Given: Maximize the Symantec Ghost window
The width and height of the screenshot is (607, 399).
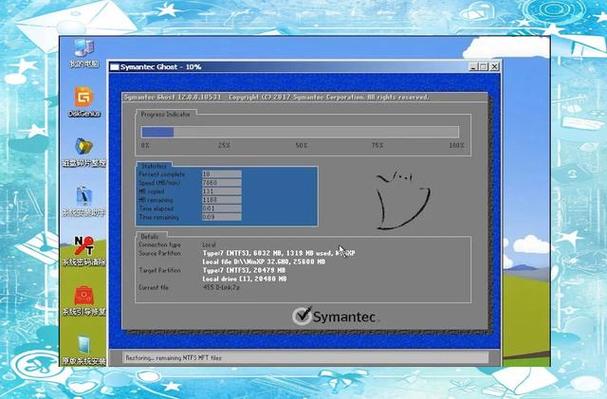Looking at the screenshot, I should [484, 67].
